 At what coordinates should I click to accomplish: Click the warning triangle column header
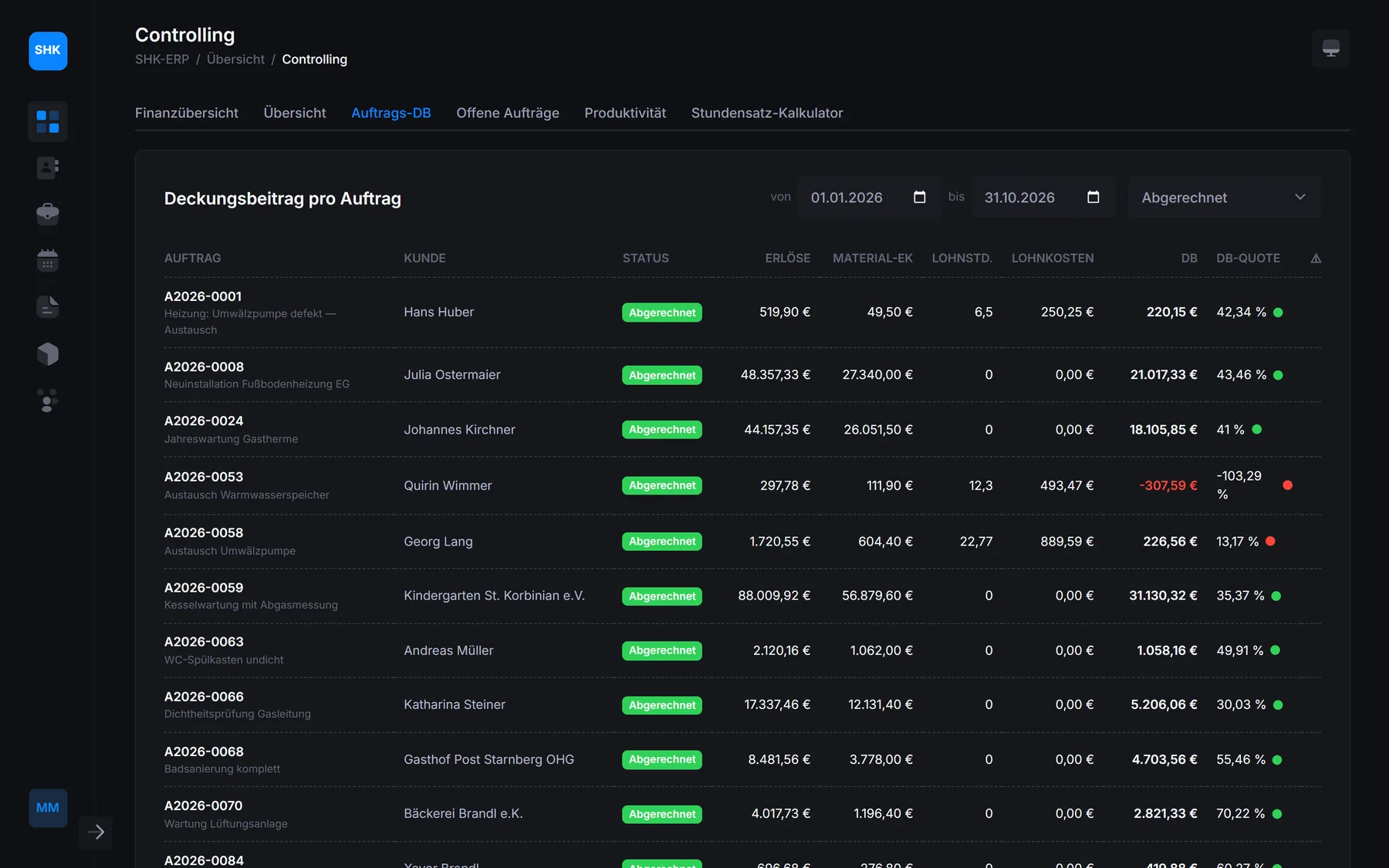(x=1316, y=258)
